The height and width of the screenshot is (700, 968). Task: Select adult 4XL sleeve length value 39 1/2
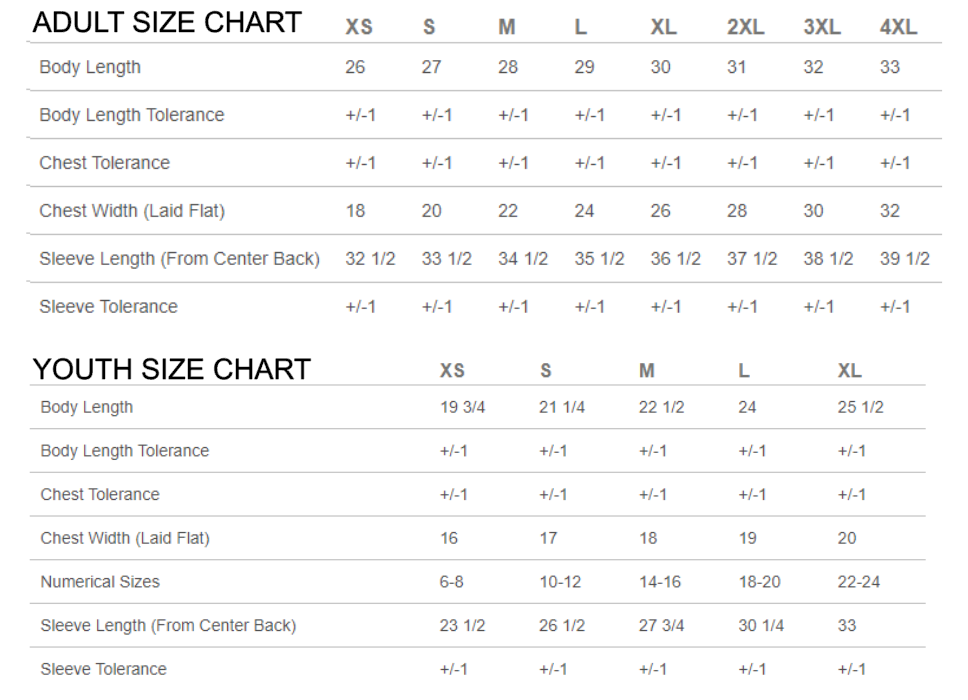pos(904,259)
